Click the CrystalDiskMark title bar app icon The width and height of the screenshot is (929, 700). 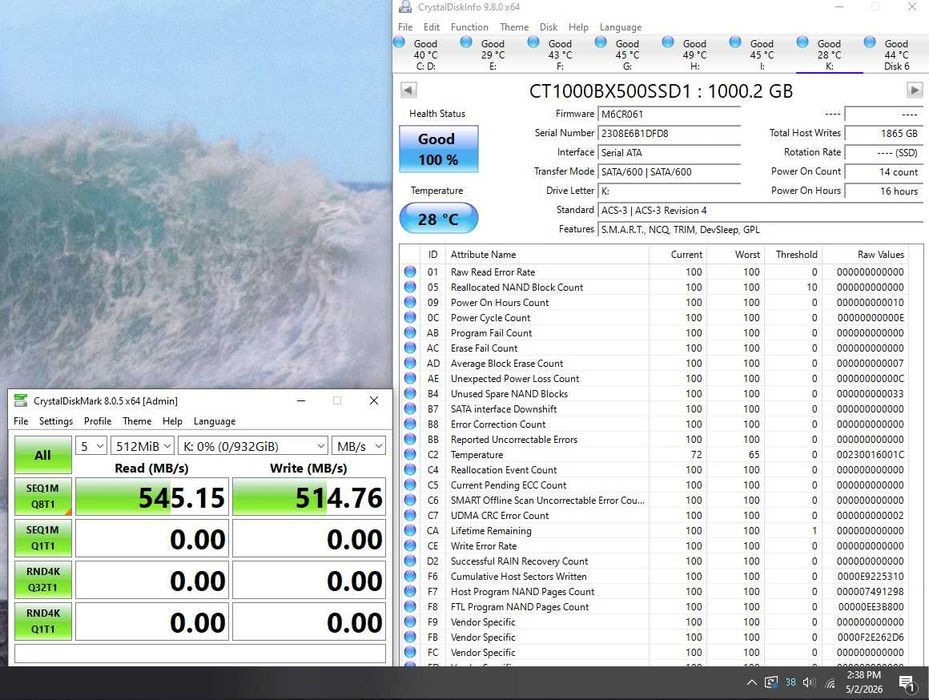point(21,401)
